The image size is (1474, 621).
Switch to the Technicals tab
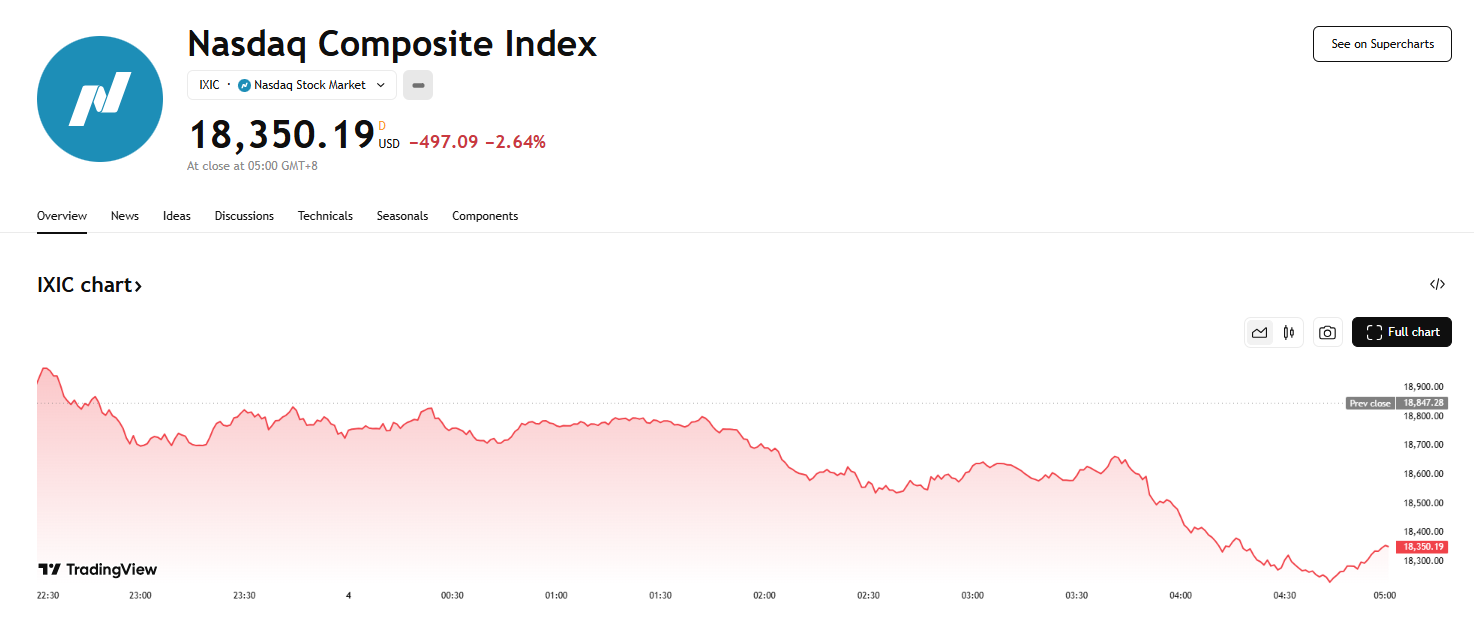pos(325,216)
